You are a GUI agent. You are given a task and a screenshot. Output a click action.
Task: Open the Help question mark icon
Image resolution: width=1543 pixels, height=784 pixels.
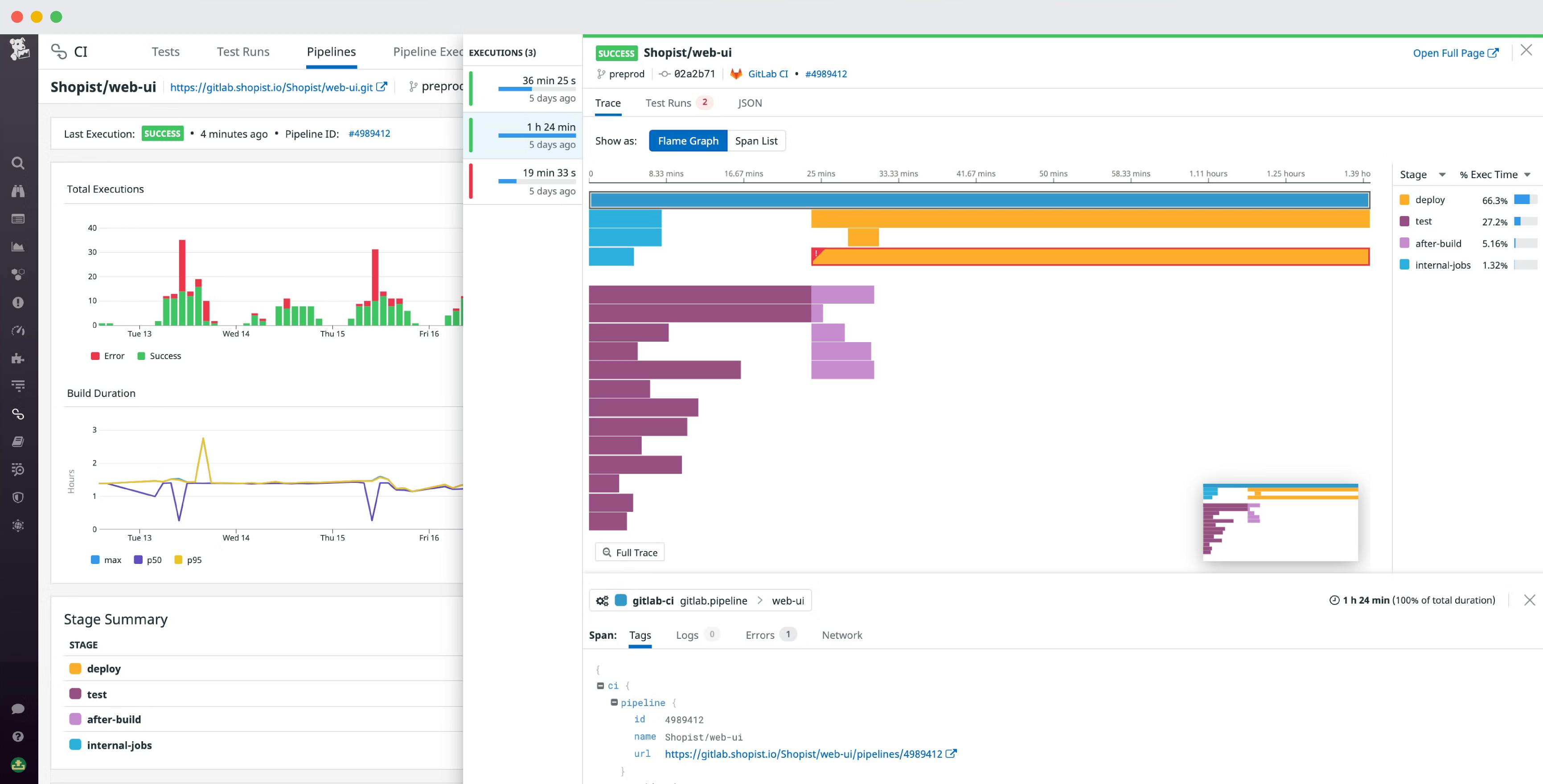18,737
